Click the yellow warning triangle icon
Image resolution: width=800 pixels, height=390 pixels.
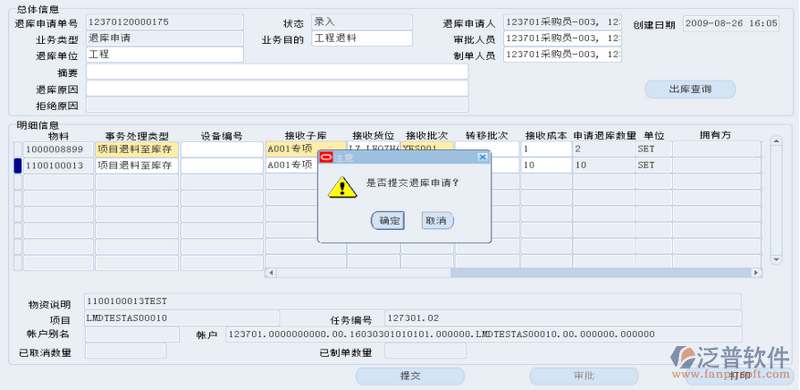tap(342, 187)
